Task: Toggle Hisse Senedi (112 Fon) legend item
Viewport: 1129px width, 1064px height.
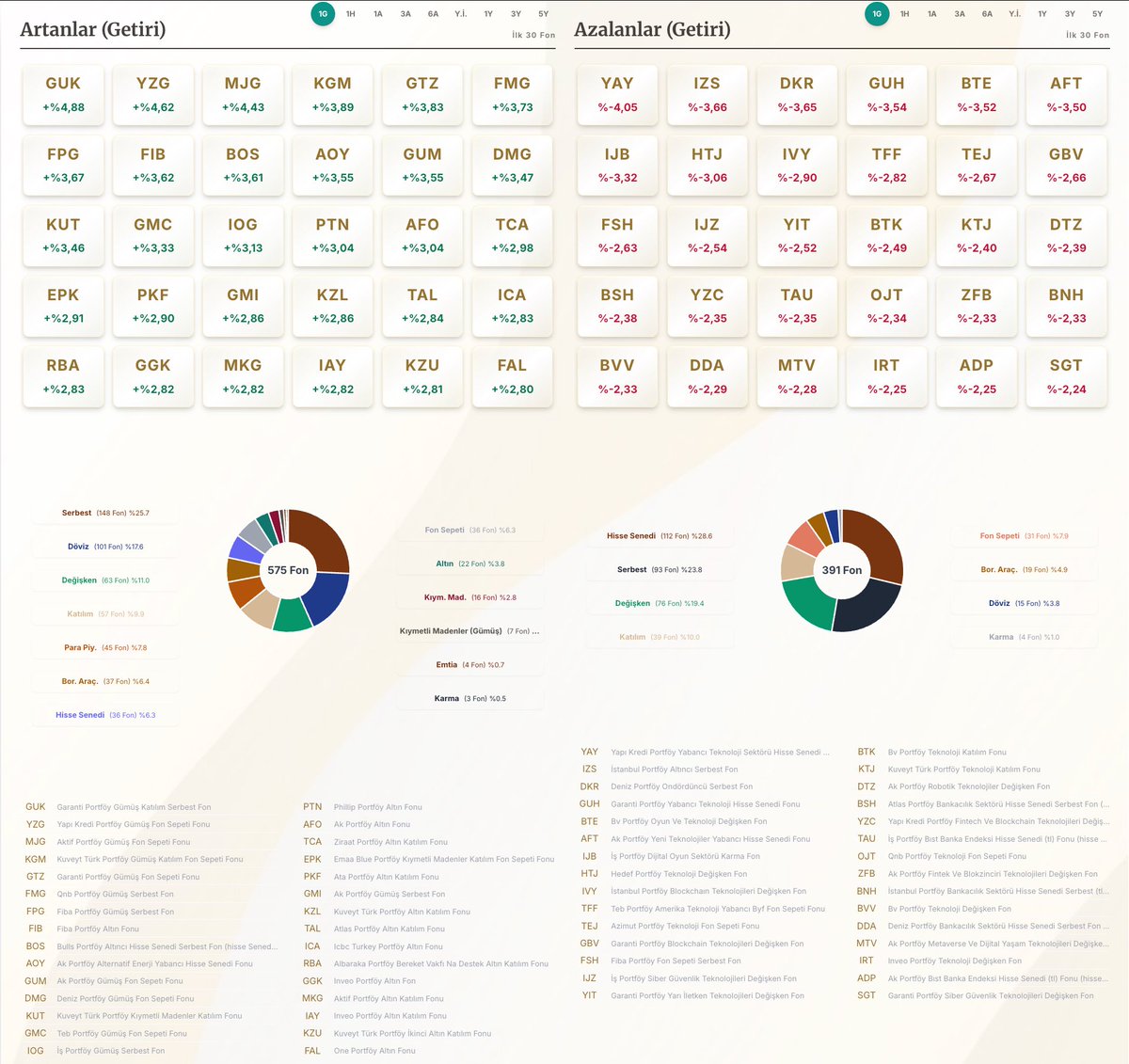Action: (660, 535)
